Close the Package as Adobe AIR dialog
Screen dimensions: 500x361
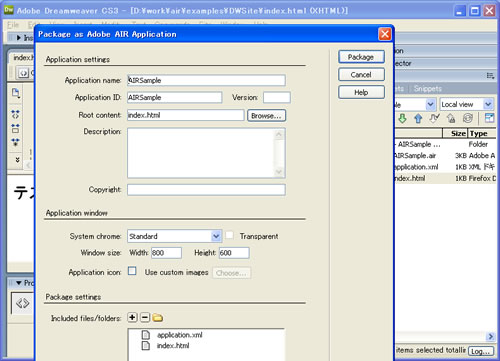(x=385, y=34)
